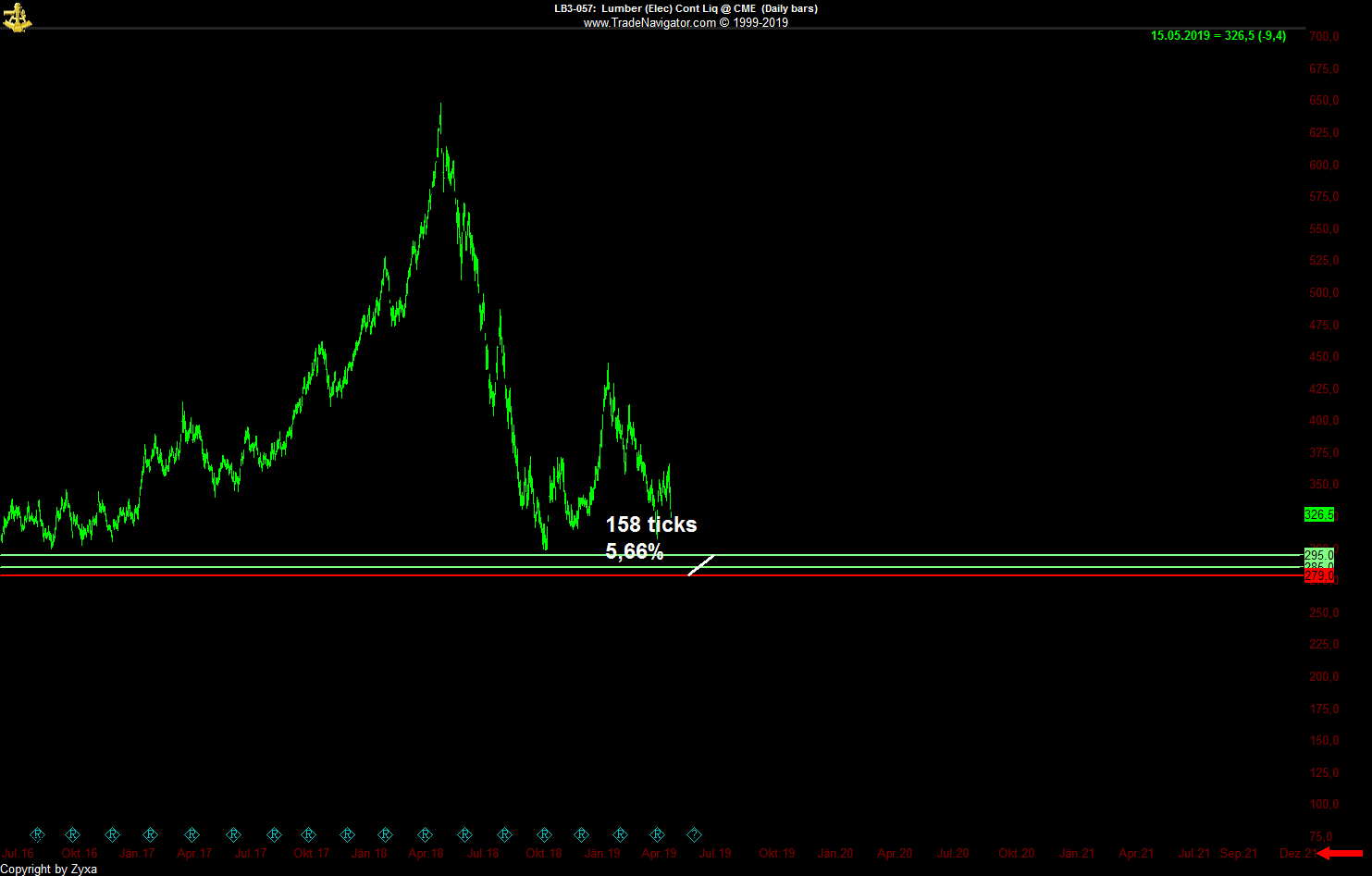Click the Jul.16 date axis label
The width and height of the screenshot is (1372, 876).
[x=19, y=853]
